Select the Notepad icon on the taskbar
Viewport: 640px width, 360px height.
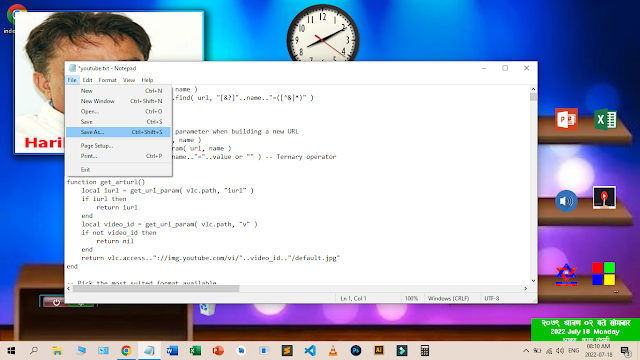149,350
